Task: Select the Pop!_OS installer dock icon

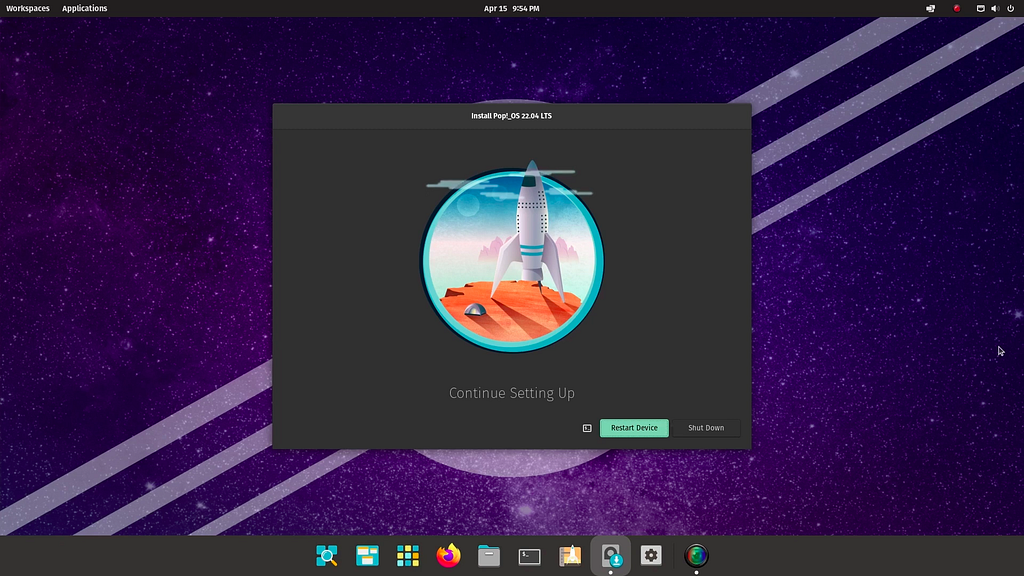Action: click(611, 556)
